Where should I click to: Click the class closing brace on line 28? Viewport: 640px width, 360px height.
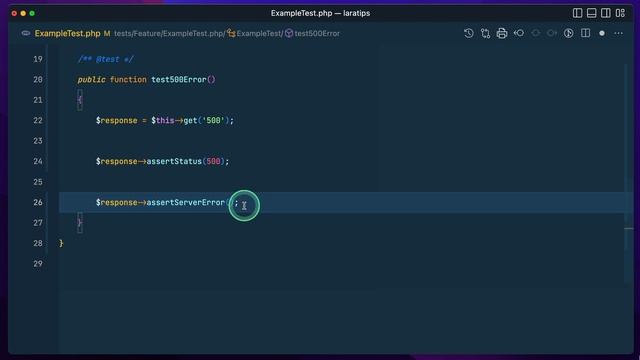click(x=61, y=243)
